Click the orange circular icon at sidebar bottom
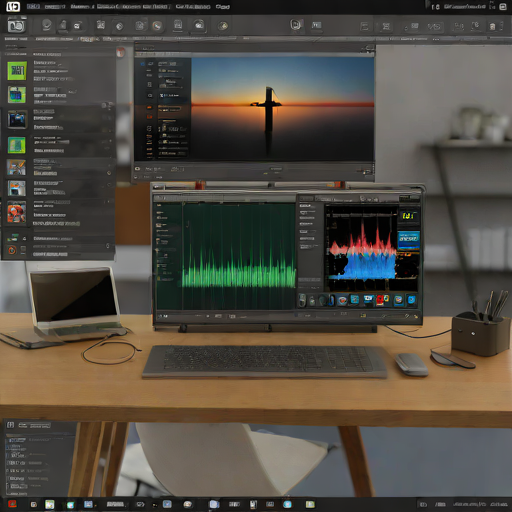This screenshot has width=512, height=512. tap(12, 250)
